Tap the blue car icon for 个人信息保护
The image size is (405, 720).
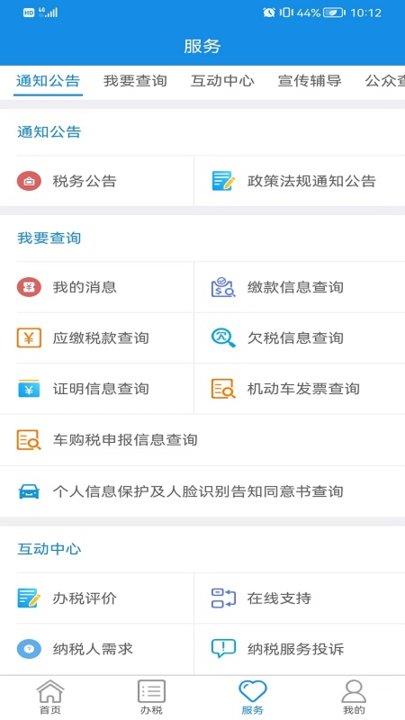pos(29,491)
